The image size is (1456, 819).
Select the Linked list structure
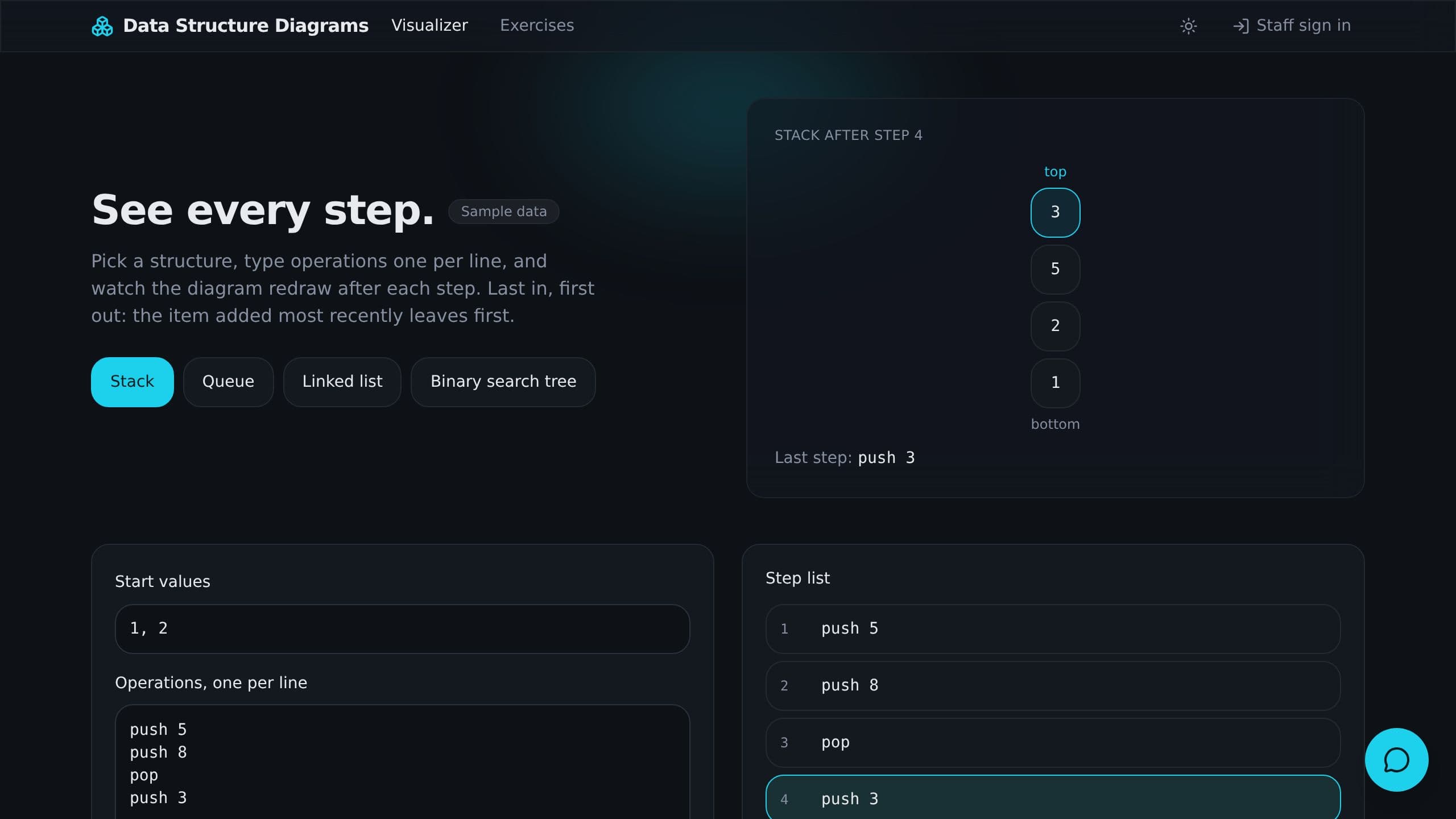(x=342, y=382)
